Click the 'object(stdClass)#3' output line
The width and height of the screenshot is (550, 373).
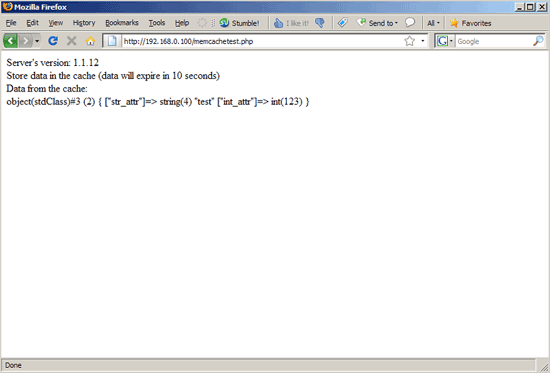click(x=158, y=102)
